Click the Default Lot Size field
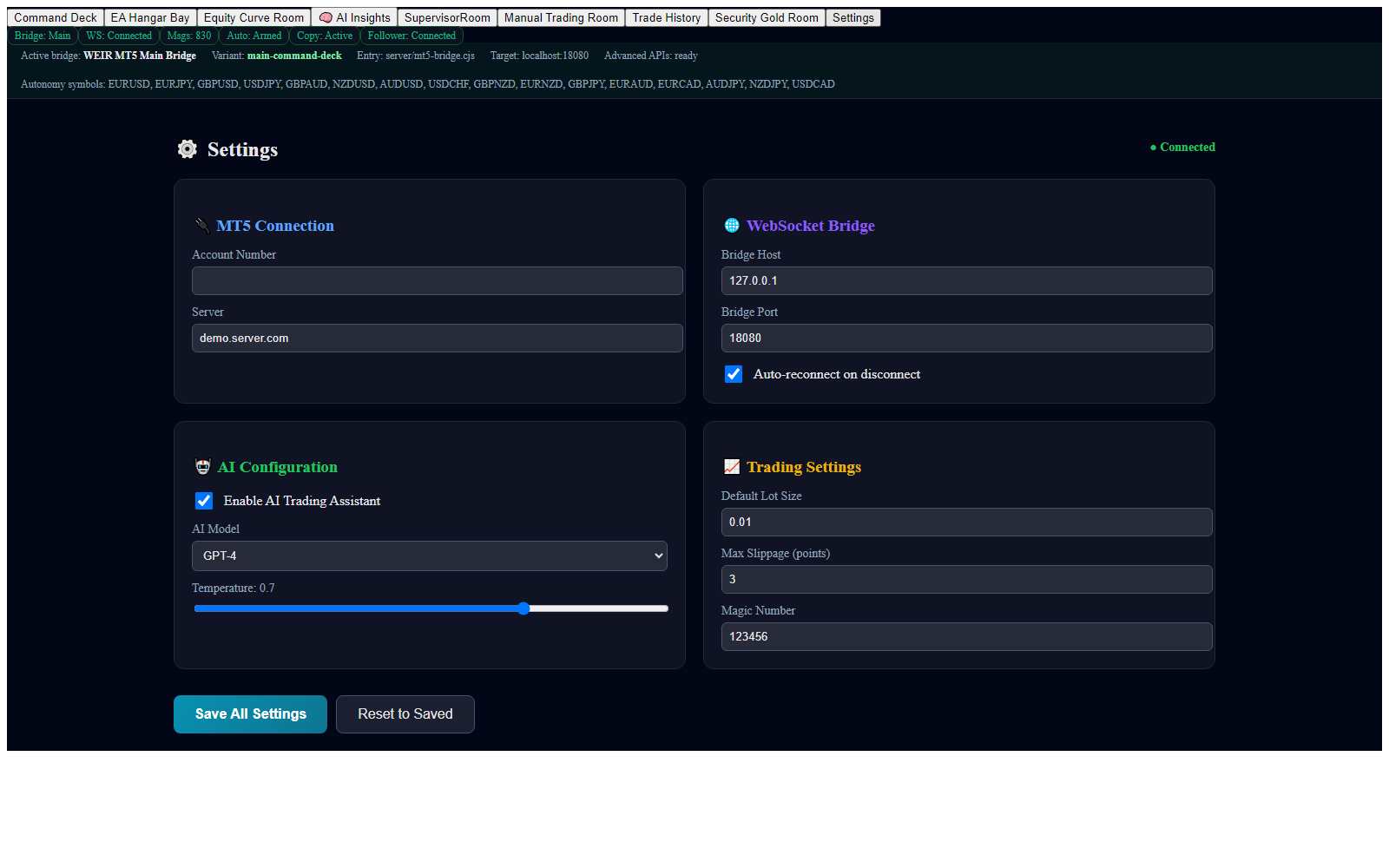The image size is (1389, 868). tap(966, 522)
